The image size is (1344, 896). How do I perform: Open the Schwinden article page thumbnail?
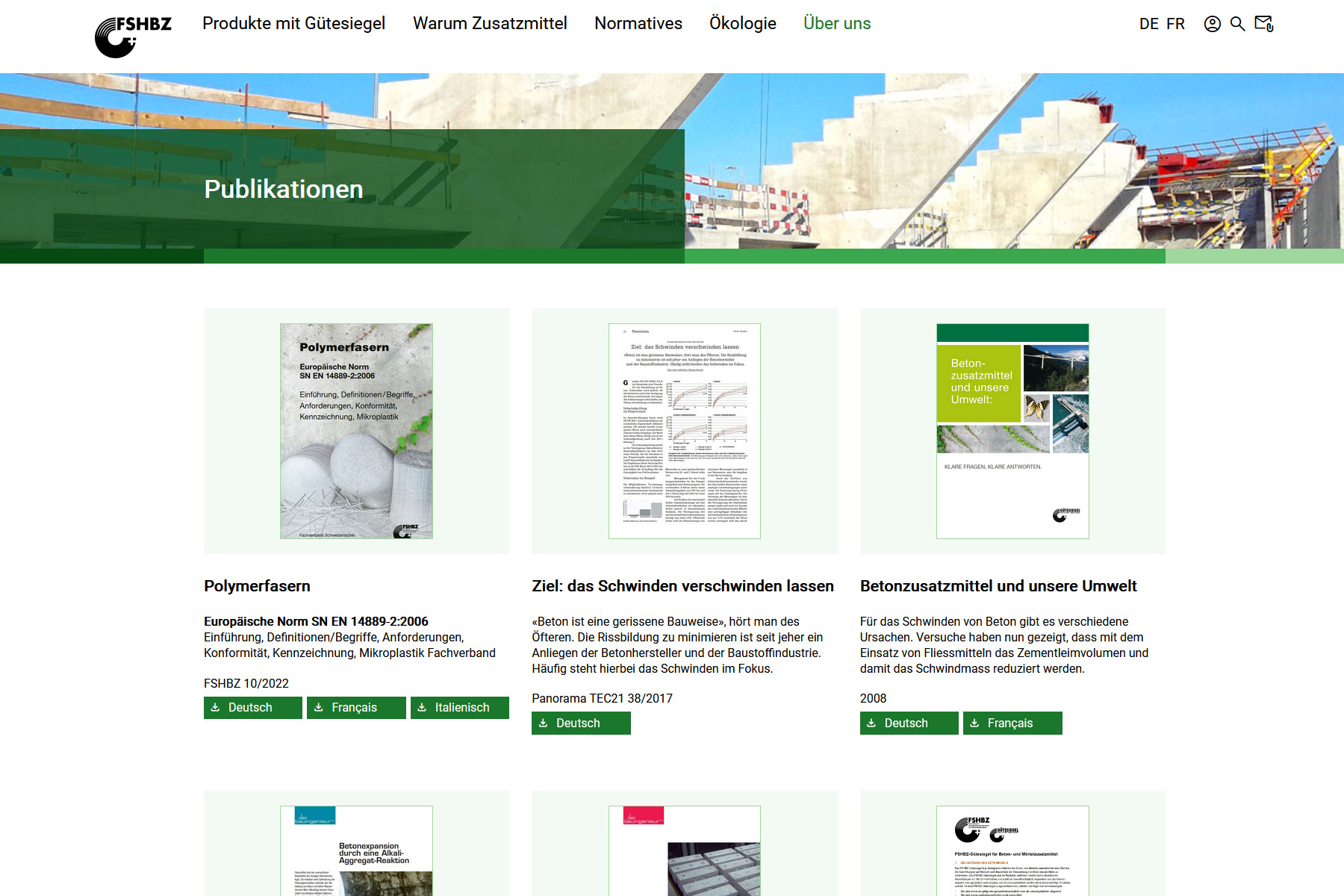click(684, 431)
